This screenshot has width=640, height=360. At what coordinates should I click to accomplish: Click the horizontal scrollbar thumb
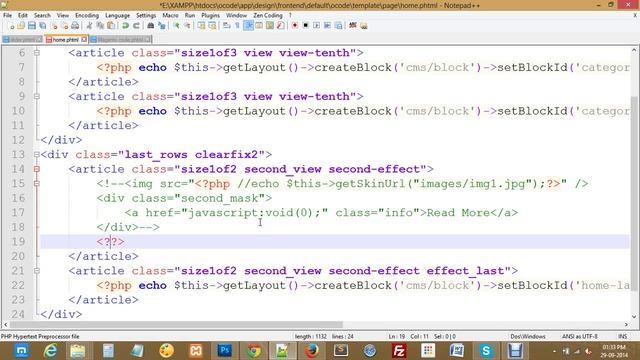tap(176, 325)
